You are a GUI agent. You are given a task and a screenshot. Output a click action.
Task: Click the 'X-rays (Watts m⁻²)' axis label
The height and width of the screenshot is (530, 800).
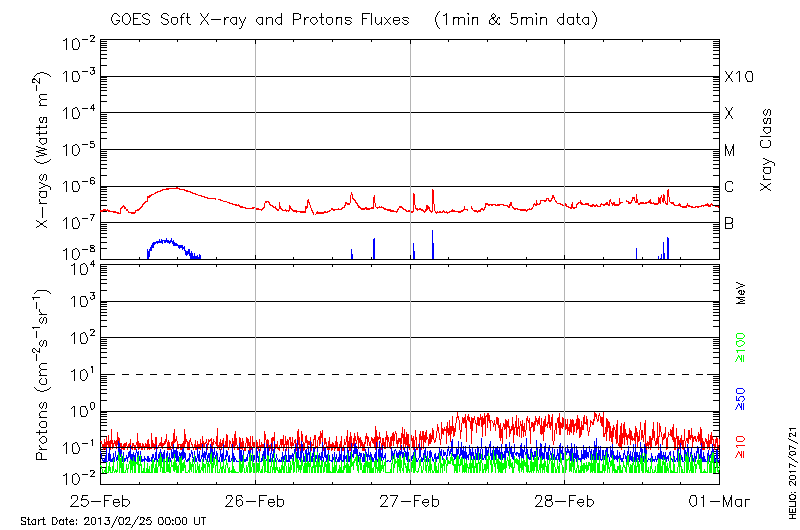pos(45,150)
